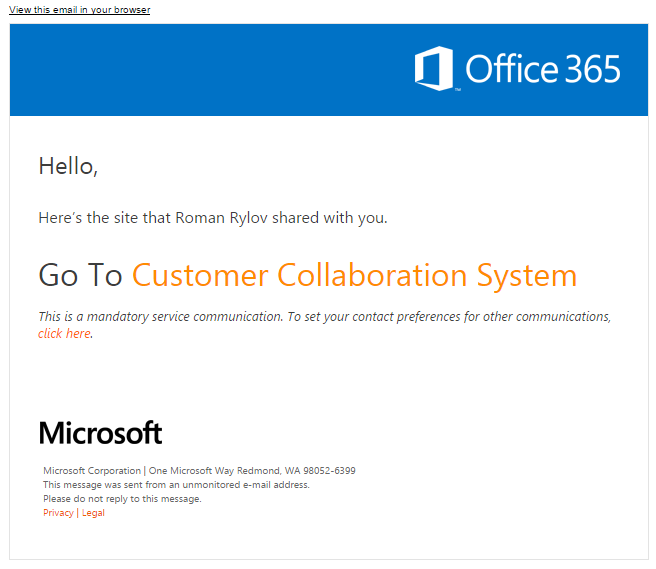656x569 pixels.
Task: Open the Customer Collaboration System link
Action: 354,275
